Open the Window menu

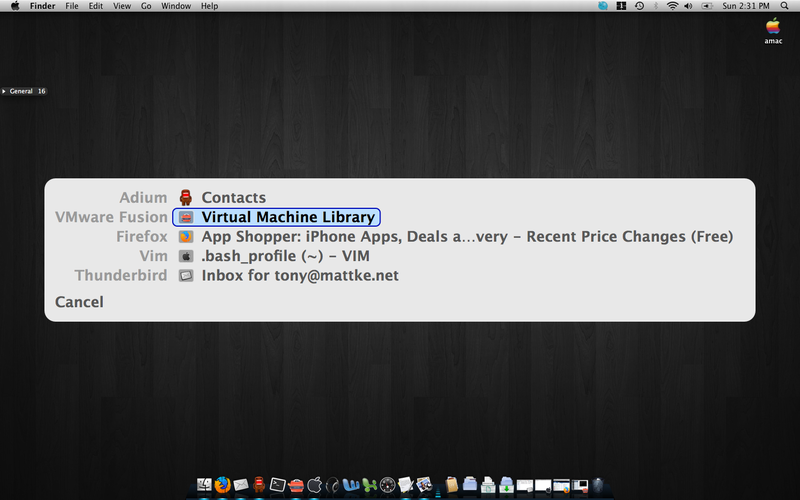point(176,6)
